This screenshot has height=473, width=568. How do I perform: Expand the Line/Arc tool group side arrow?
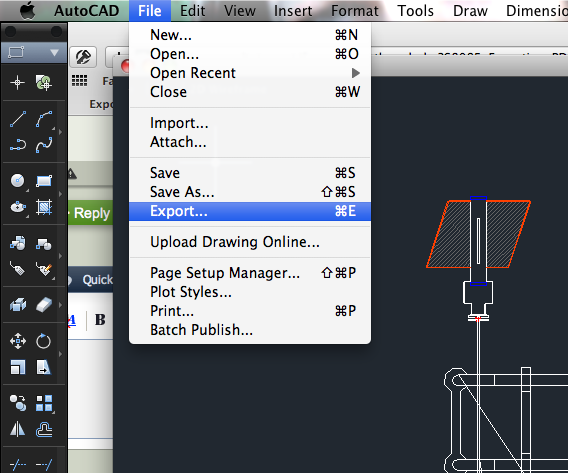(x=60, y=132)
